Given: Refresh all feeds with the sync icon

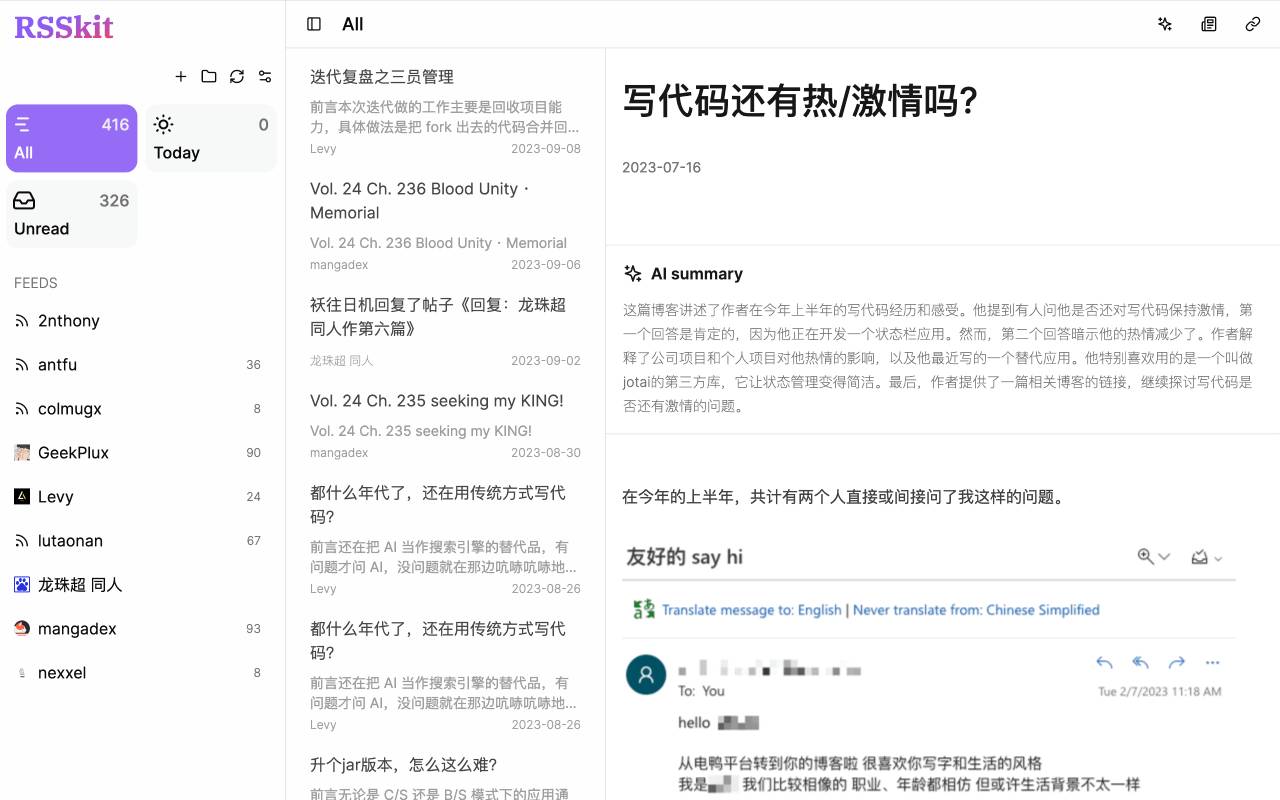Looking at the screenshot, I should click(x=237, y=76).
